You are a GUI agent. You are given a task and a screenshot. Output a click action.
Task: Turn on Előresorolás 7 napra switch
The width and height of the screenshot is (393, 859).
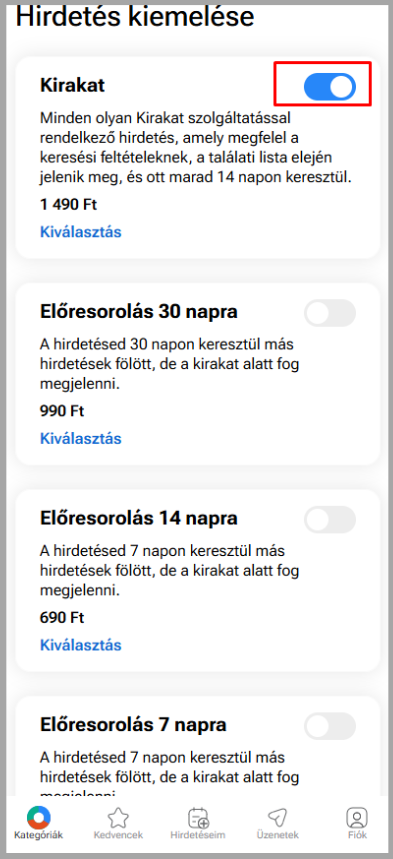pyautogui.click(x=329, y=726)
